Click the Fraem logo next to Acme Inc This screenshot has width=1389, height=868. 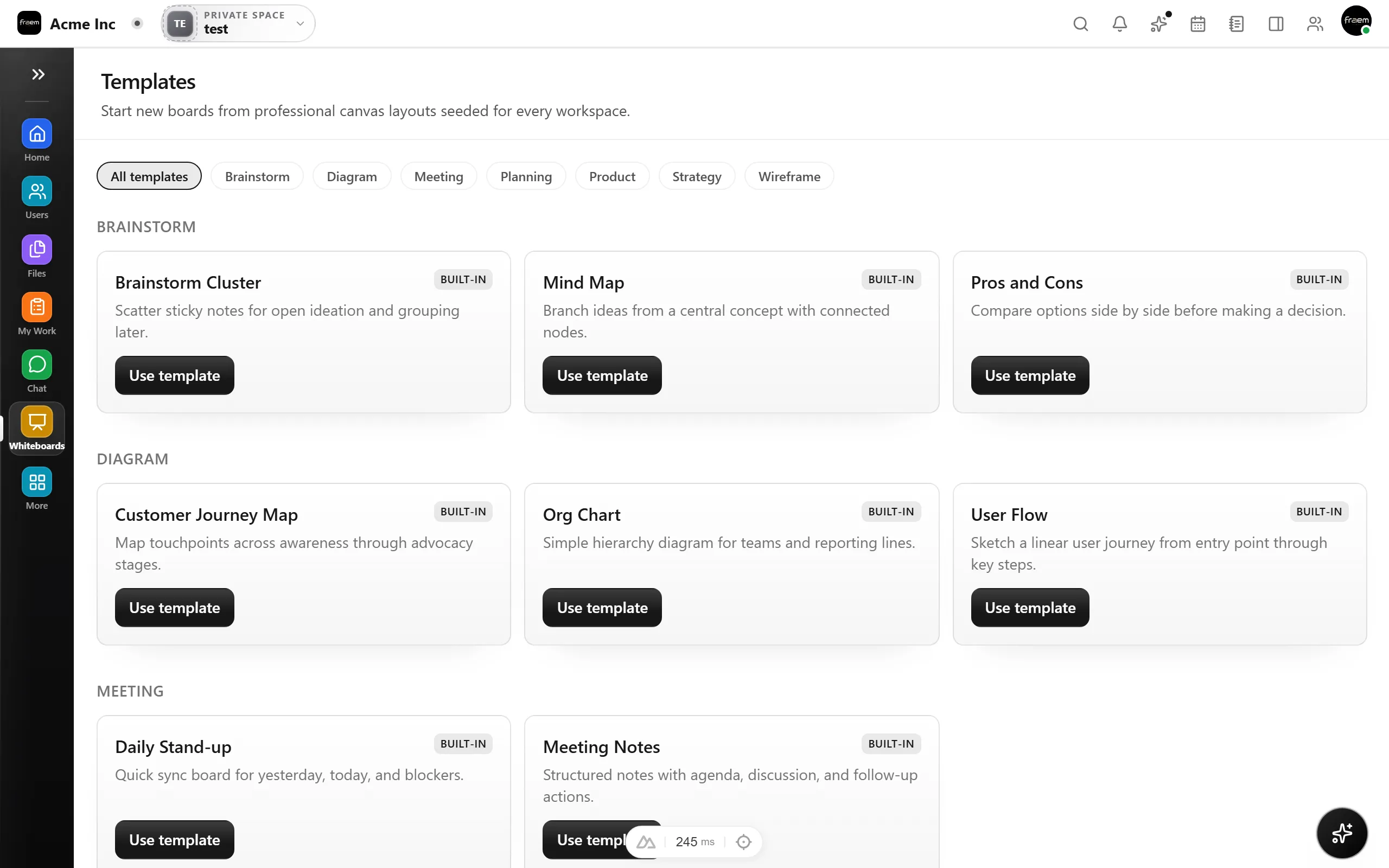pos(29,23)
